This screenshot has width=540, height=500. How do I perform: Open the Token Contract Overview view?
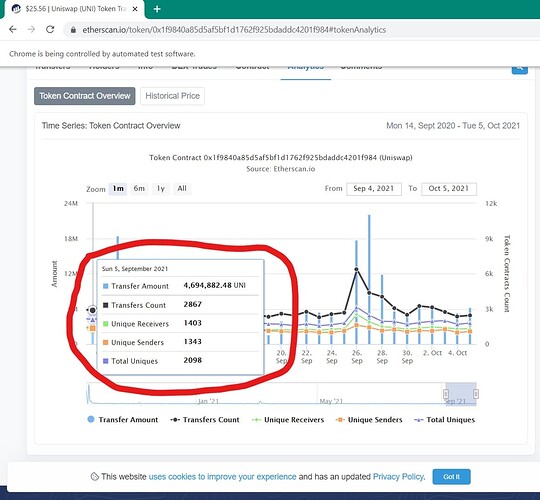tap(85, 96)
